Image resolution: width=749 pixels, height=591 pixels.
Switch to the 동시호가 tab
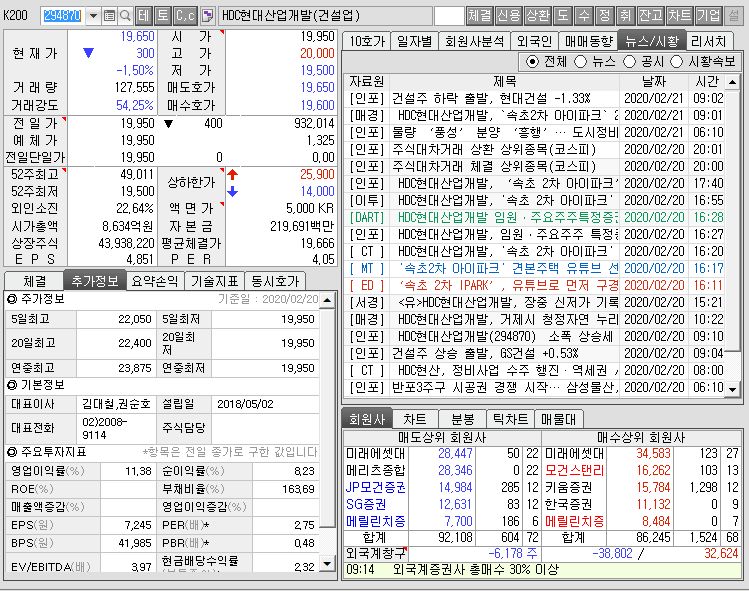[x=275, y=281]
